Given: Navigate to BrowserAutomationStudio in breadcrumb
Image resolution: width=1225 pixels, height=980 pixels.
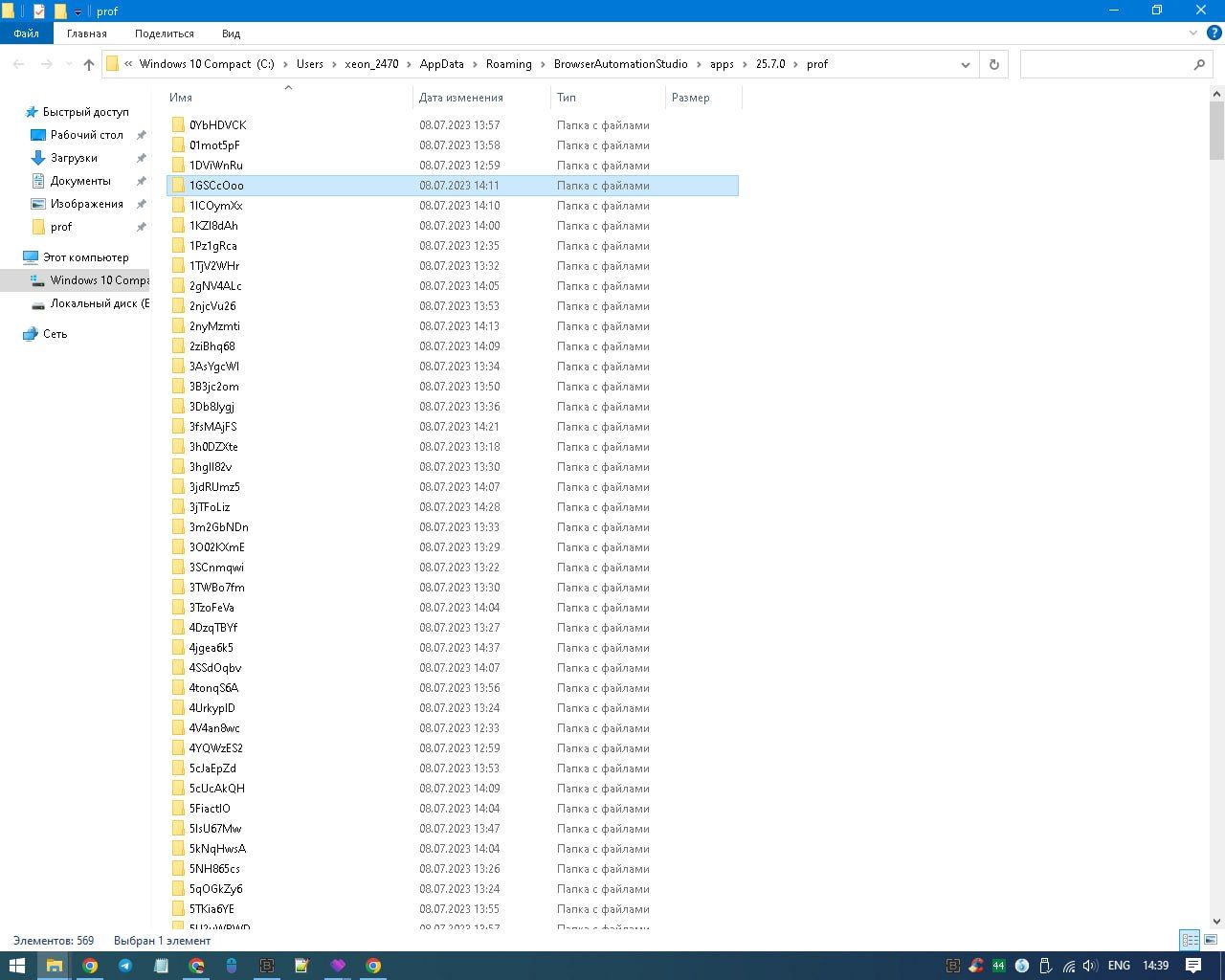Looking at the screenshot, I should click(x=620, y=64).
